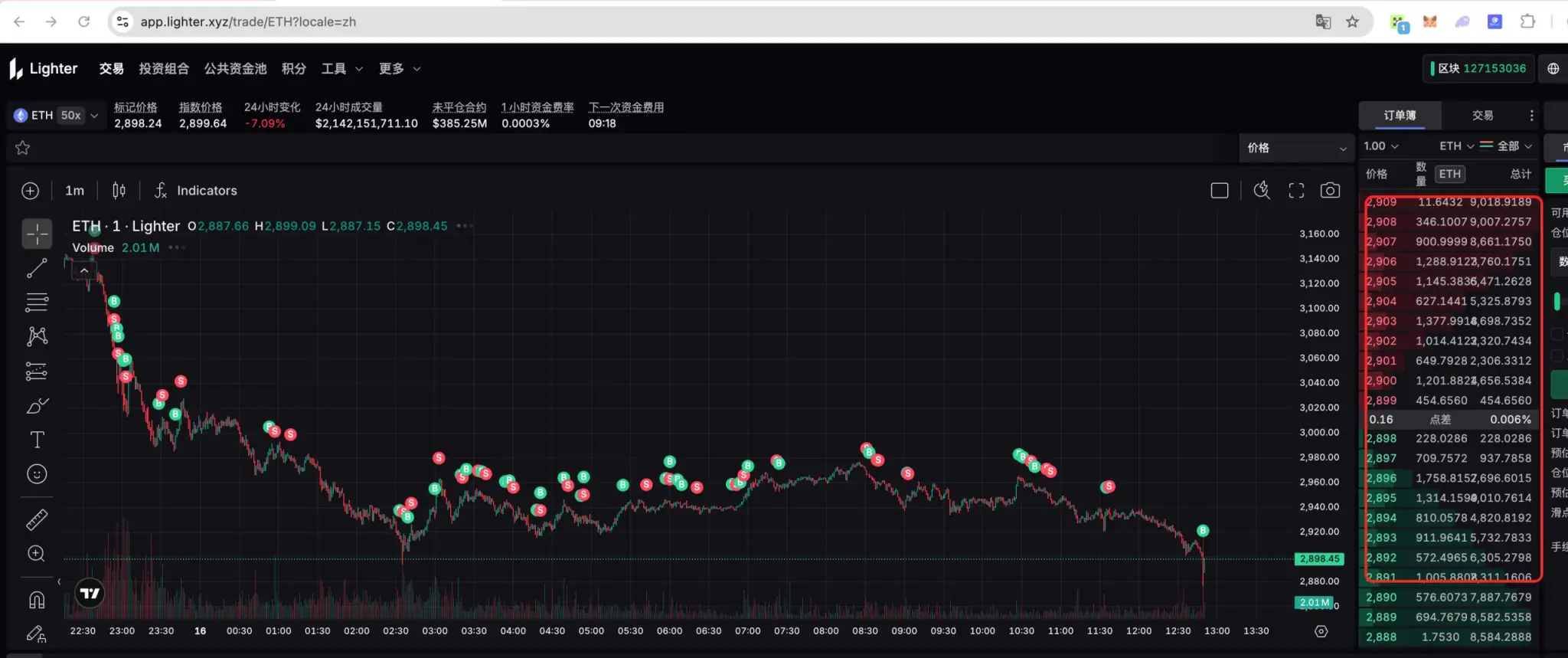
Task: Expand the 工具 menu dropdown
Action: coord(341,69)
